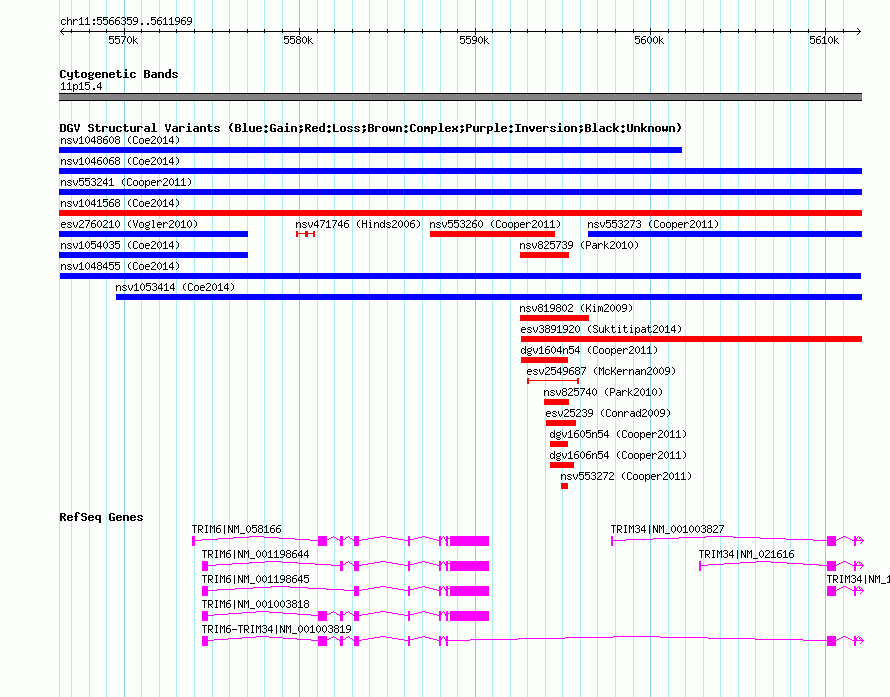Open nsv1048455 (Coe2014) label
The image size is (890, 697).
120,266
